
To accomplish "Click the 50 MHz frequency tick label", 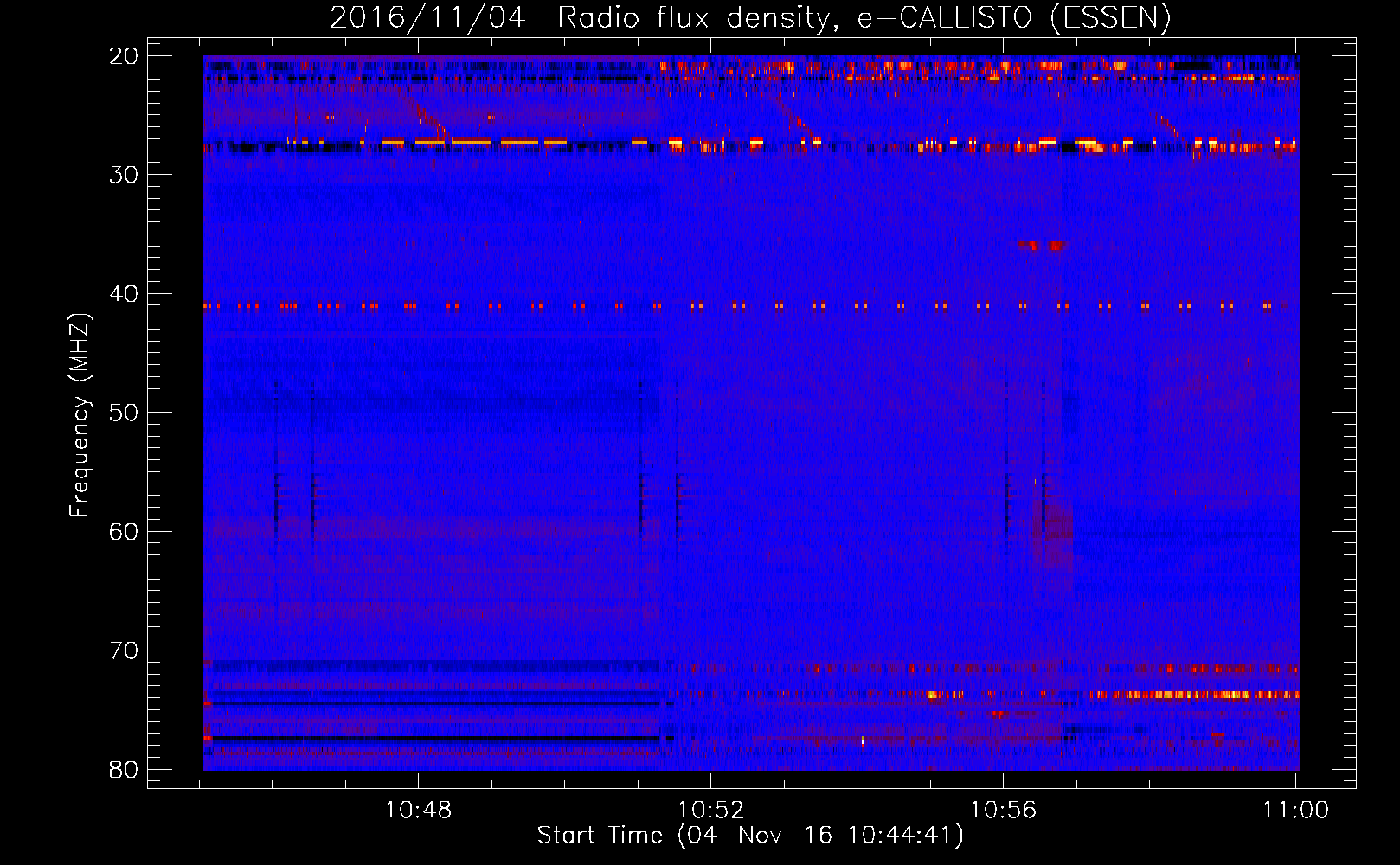I will 124,413.
